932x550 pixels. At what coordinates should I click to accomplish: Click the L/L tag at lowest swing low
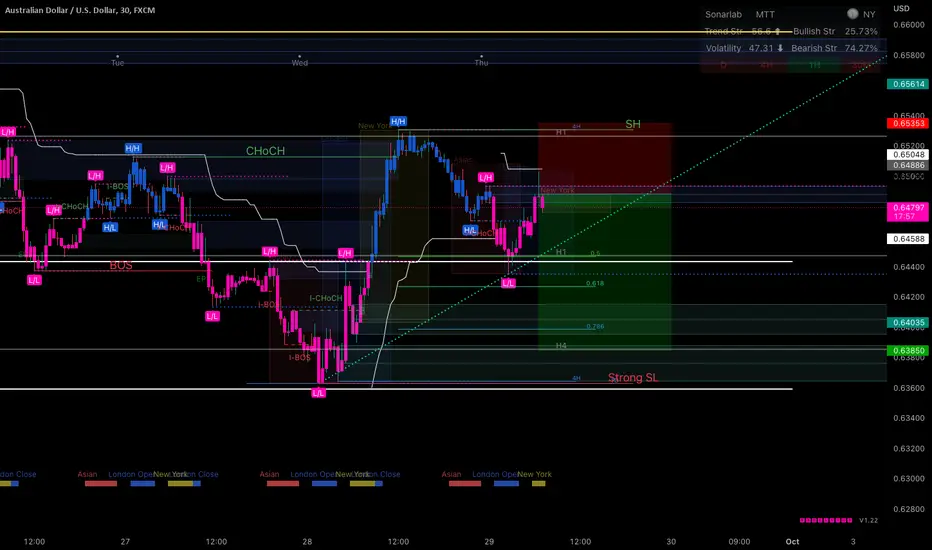click(319, 393)
